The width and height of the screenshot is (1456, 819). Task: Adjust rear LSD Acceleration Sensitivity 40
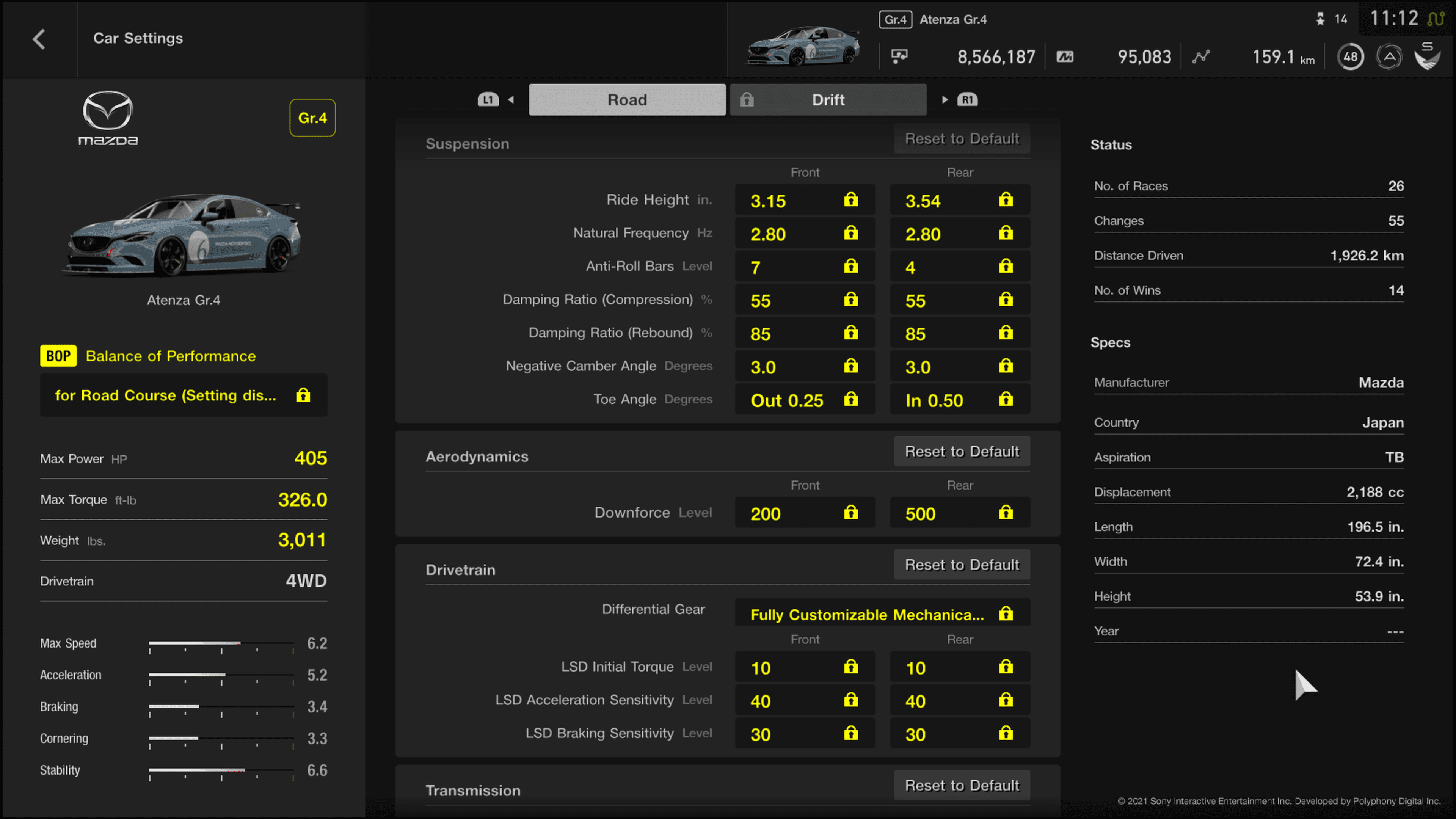960,700
